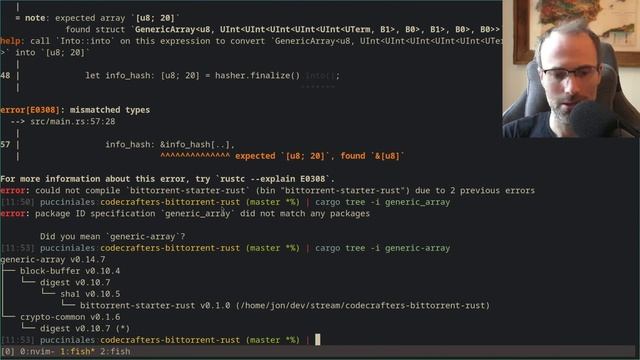Click the '[11:50]' prompt timestamp
The width and height of the screenshot is (640, 360).
point(18,202)
